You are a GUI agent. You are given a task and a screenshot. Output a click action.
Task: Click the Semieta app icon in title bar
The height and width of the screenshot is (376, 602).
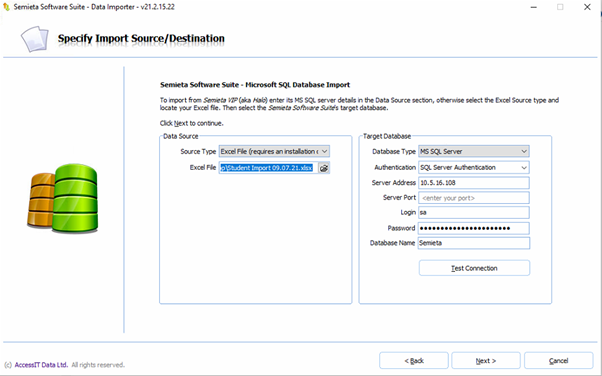[6, 7]
